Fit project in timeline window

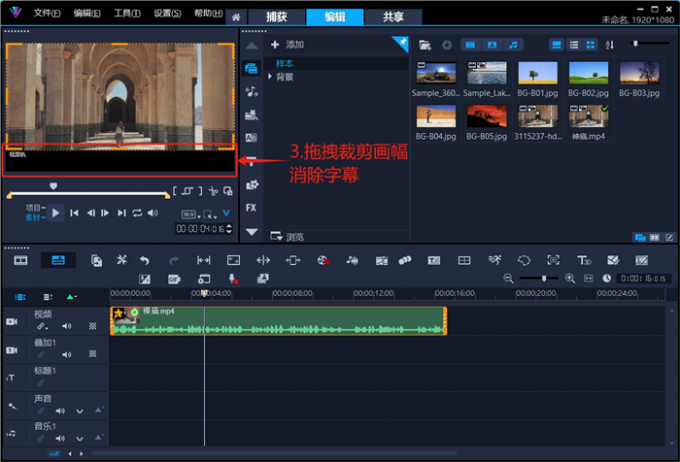588,279
